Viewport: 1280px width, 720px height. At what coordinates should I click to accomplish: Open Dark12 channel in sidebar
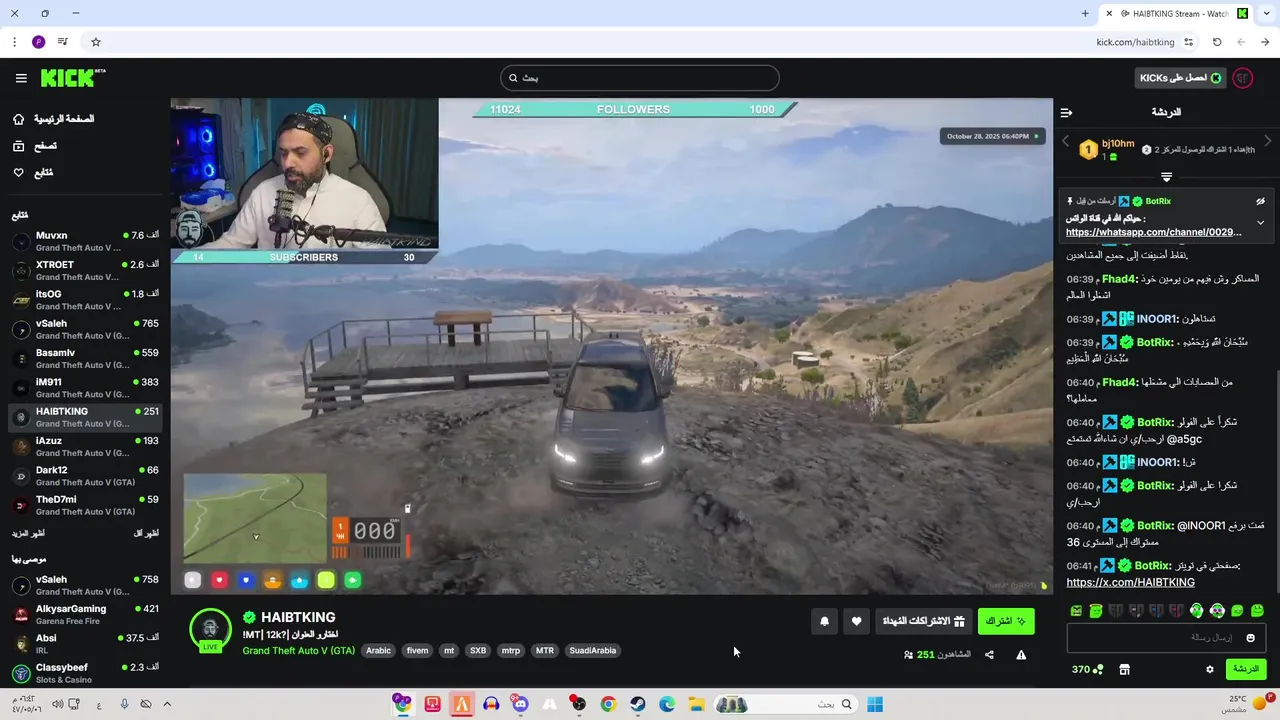tap(85, 476)
